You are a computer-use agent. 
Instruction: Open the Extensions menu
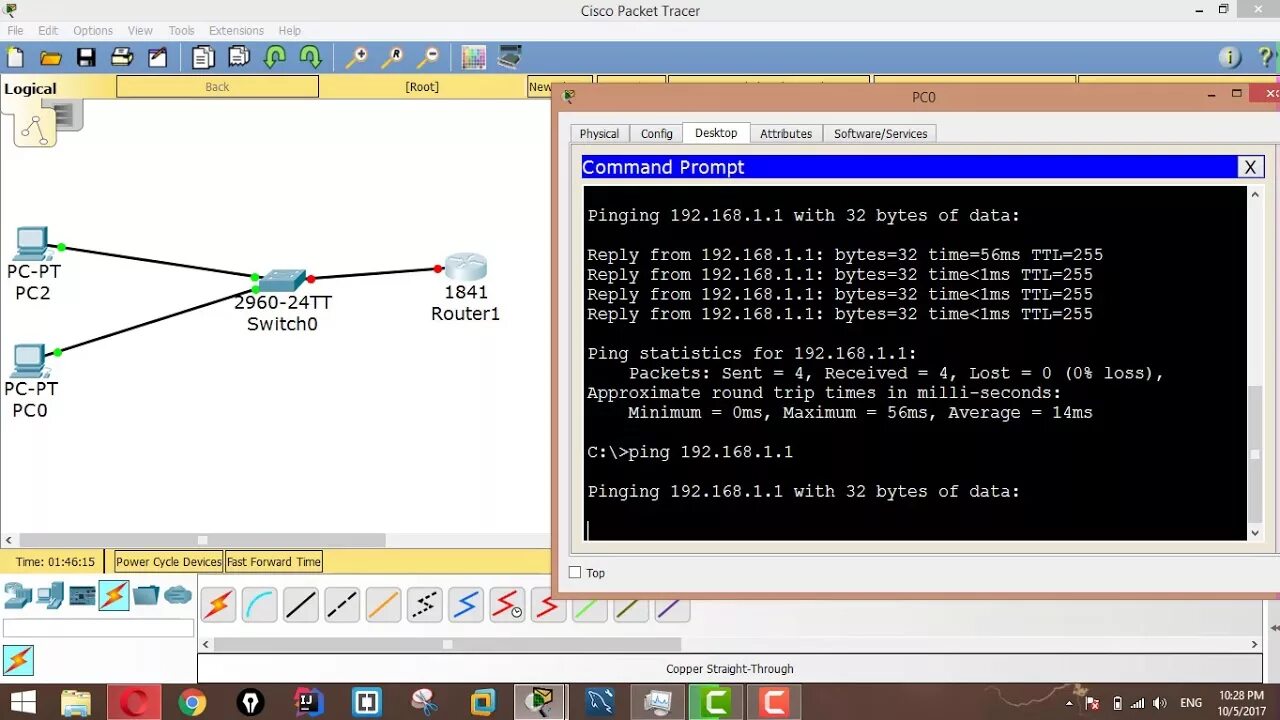pyautogui.click(x=236, y=31)
